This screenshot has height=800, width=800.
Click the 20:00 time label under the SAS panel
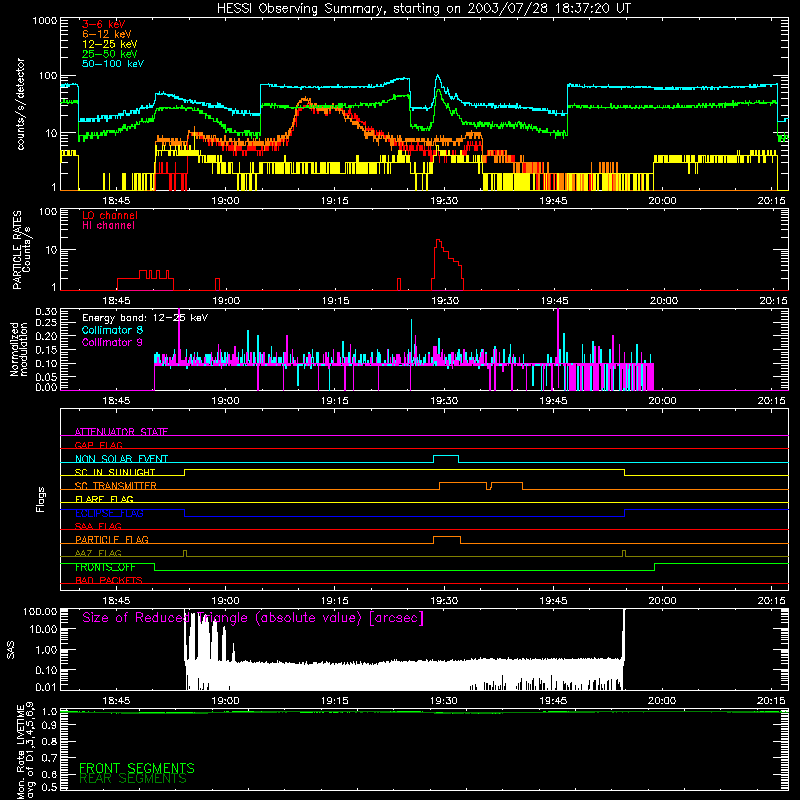pos(662,701)
